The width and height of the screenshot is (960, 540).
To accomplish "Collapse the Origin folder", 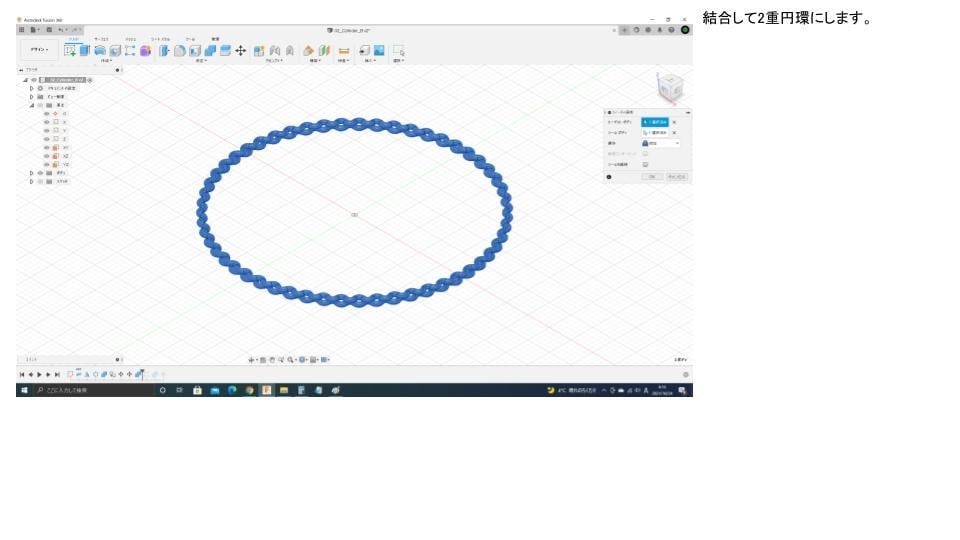I will click(x=32, y=105).
